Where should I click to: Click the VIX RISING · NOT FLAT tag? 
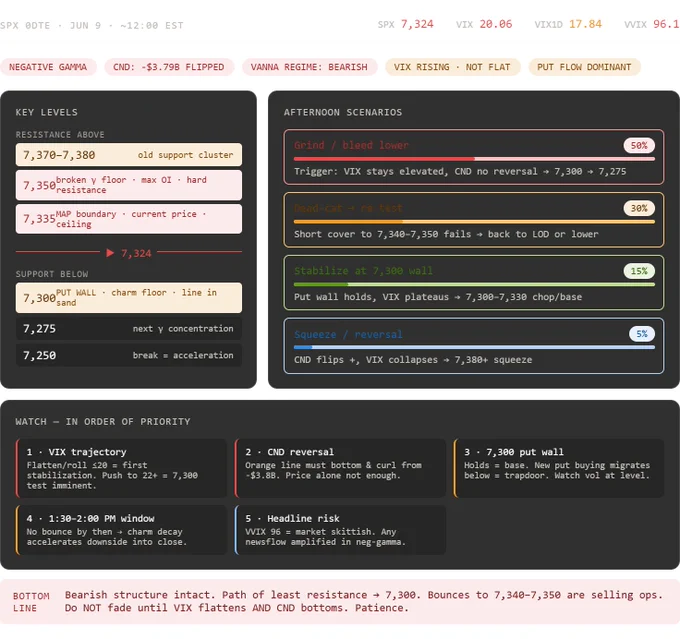click(452, 67)
